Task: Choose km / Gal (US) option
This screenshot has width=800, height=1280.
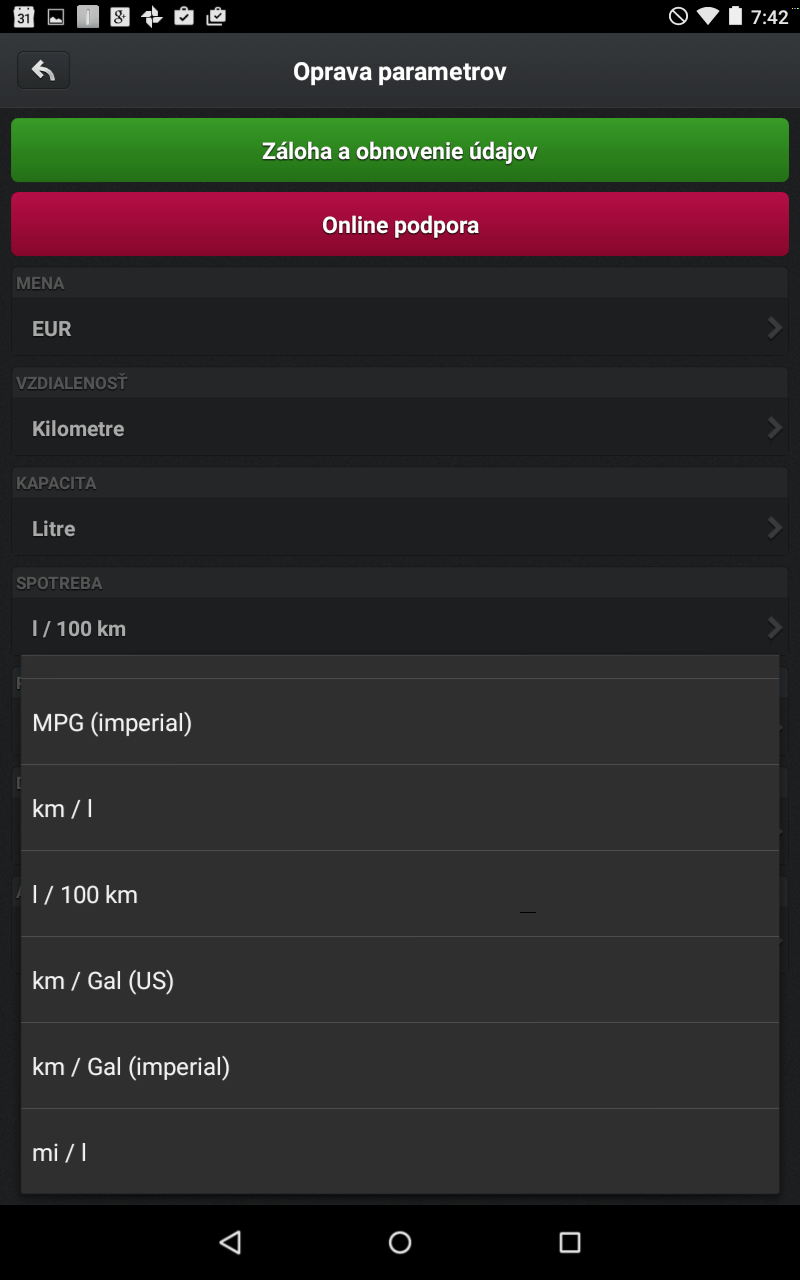Action: (x=400, y=980)
